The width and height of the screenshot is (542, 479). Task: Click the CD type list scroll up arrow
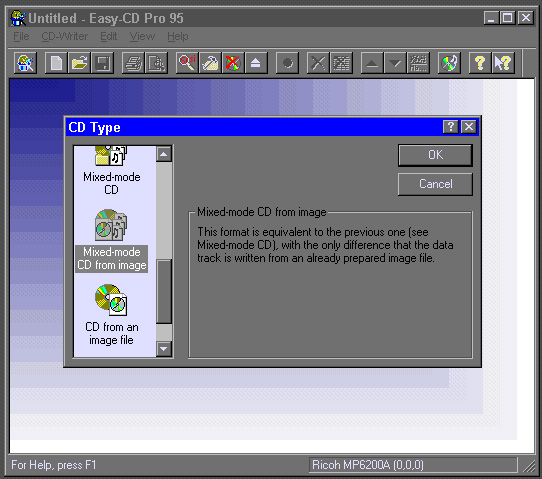tap(164, 154)
